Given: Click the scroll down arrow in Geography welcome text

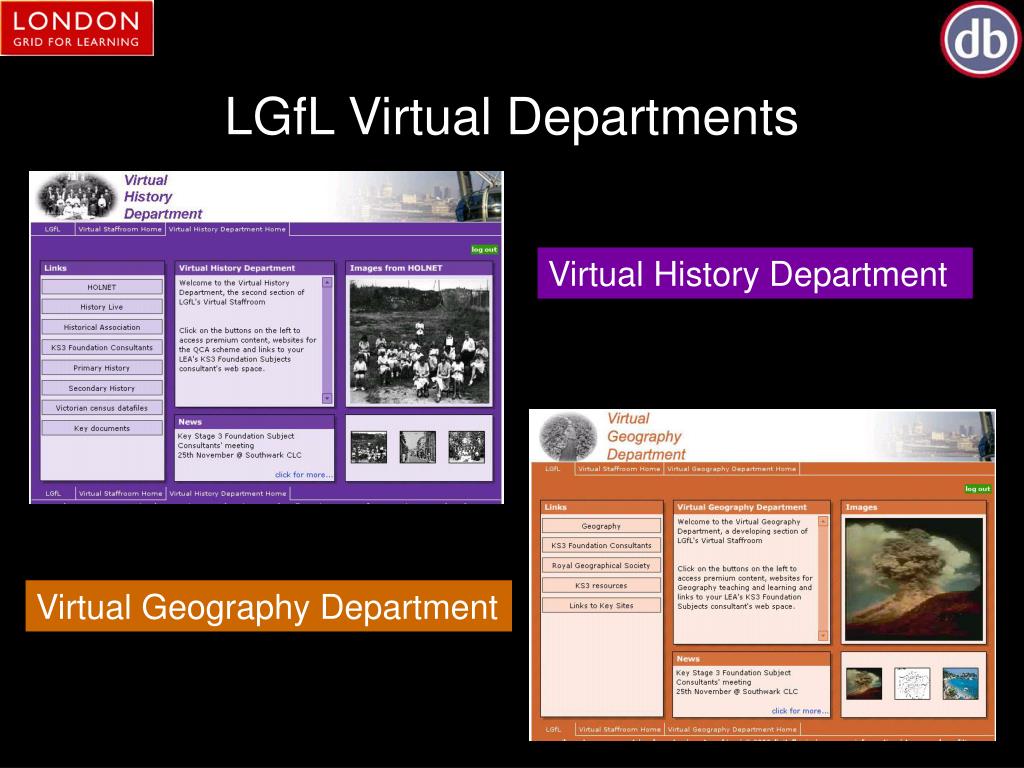Looking at the screenshot, I should click(x=823, y=636).
